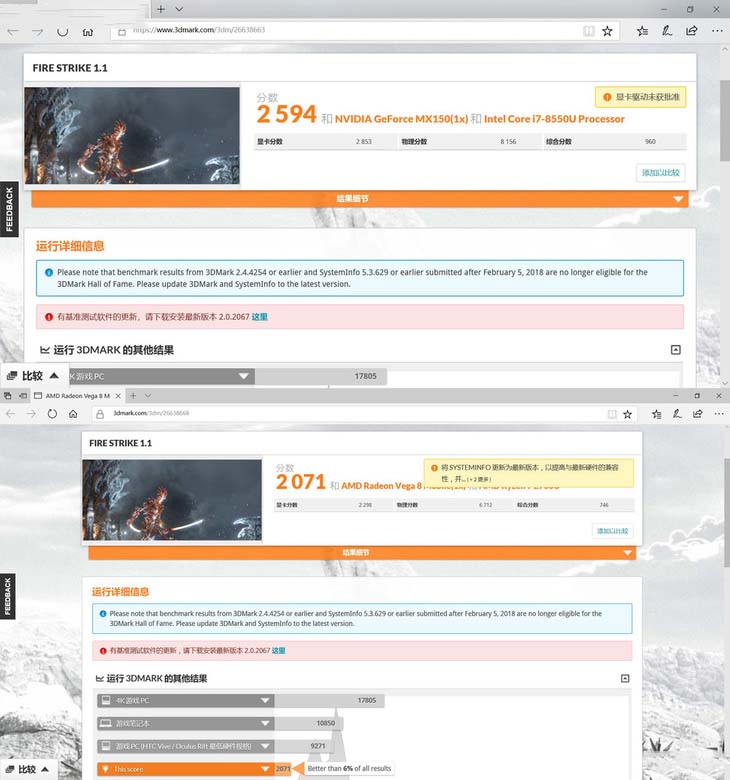This screenshot has width=730, height=780.
Task: Collapse other results section in bottom window
Action: [x=625, y=678]
